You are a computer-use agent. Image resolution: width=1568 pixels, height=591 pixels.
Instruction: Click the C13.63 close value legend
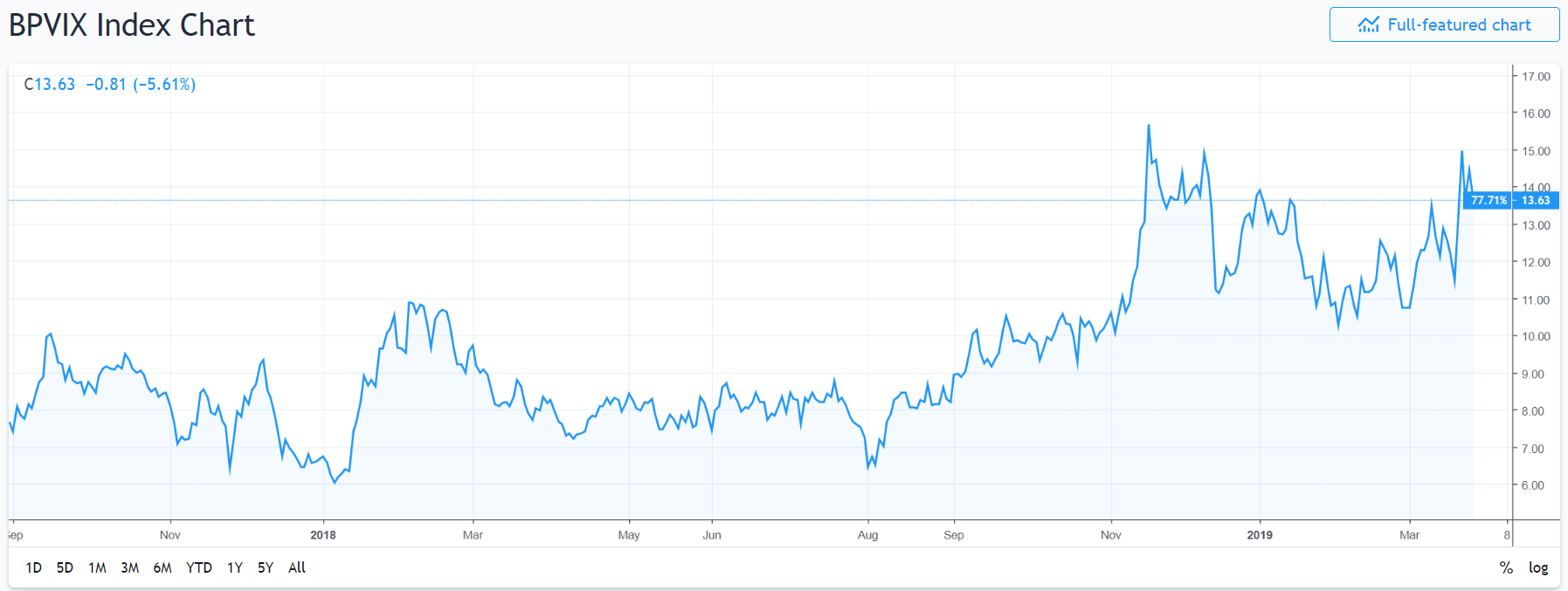50,85
